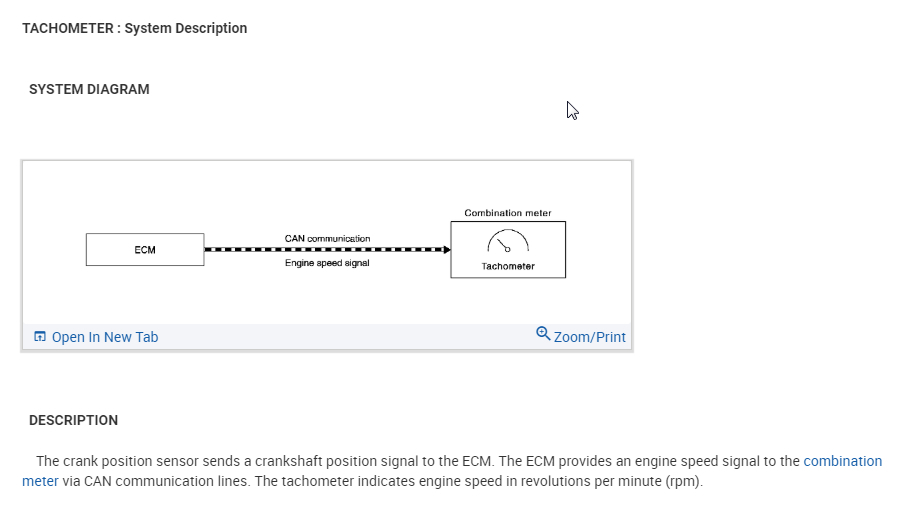Screen dimensions: 914x509
Task: Click the Combination meter caption above the box
Action: (508, 213)
